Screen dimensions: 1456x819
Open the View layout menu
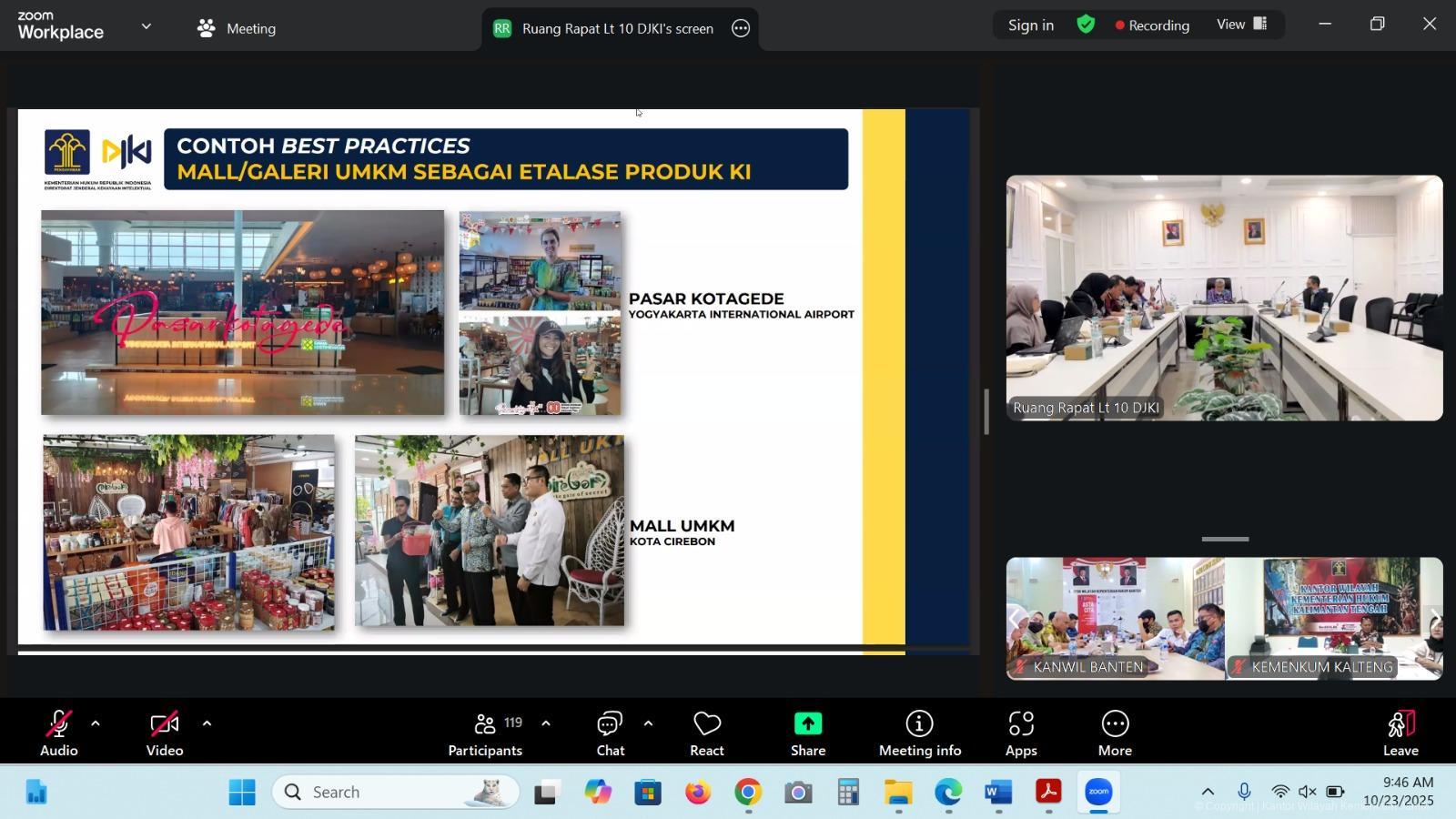1241,25
